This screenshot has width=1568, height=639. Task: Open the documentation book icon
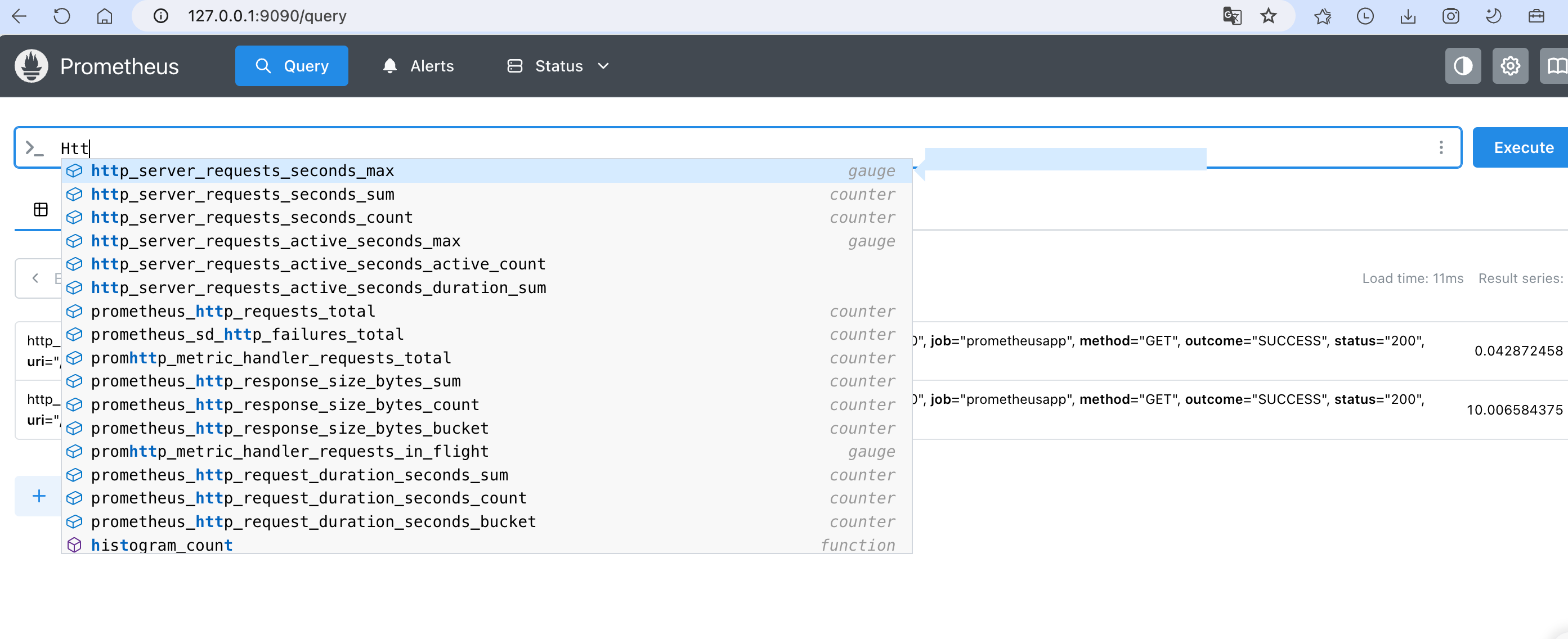click(1556, 66)
